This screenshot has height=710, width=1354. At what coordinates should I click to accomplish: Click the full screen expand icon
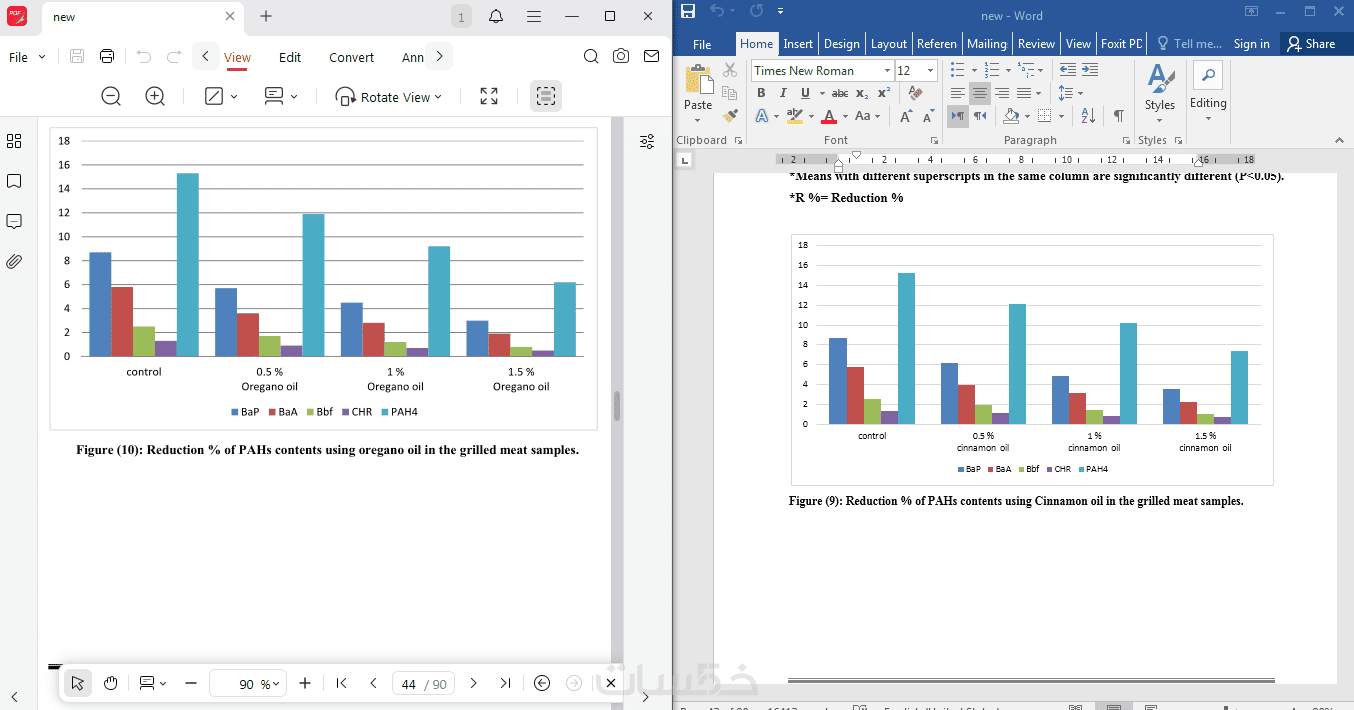tap(489, 97)
